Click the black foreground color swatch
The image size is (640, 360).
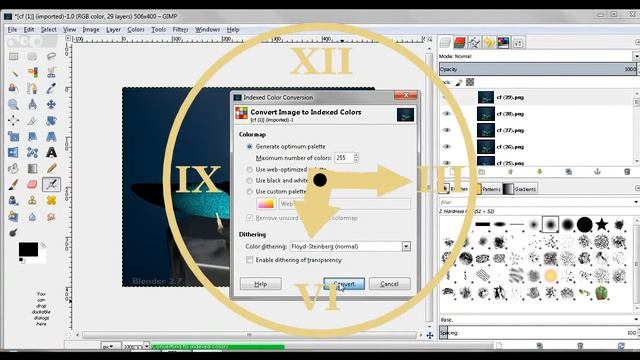click(x=28, y=249)
